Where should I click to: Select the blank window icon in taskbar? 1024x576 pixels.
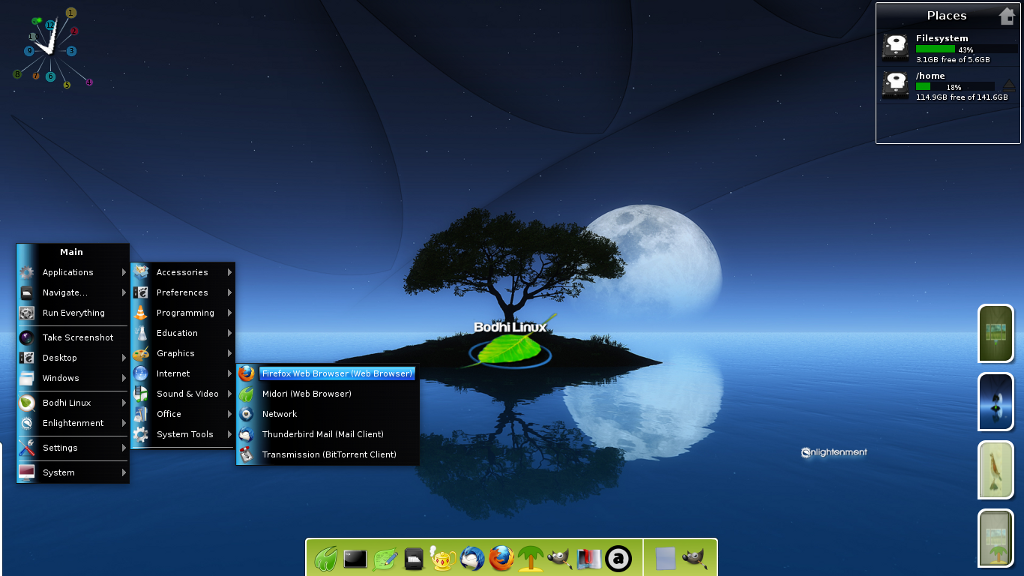pyautogui.click(x=665, y=559)
